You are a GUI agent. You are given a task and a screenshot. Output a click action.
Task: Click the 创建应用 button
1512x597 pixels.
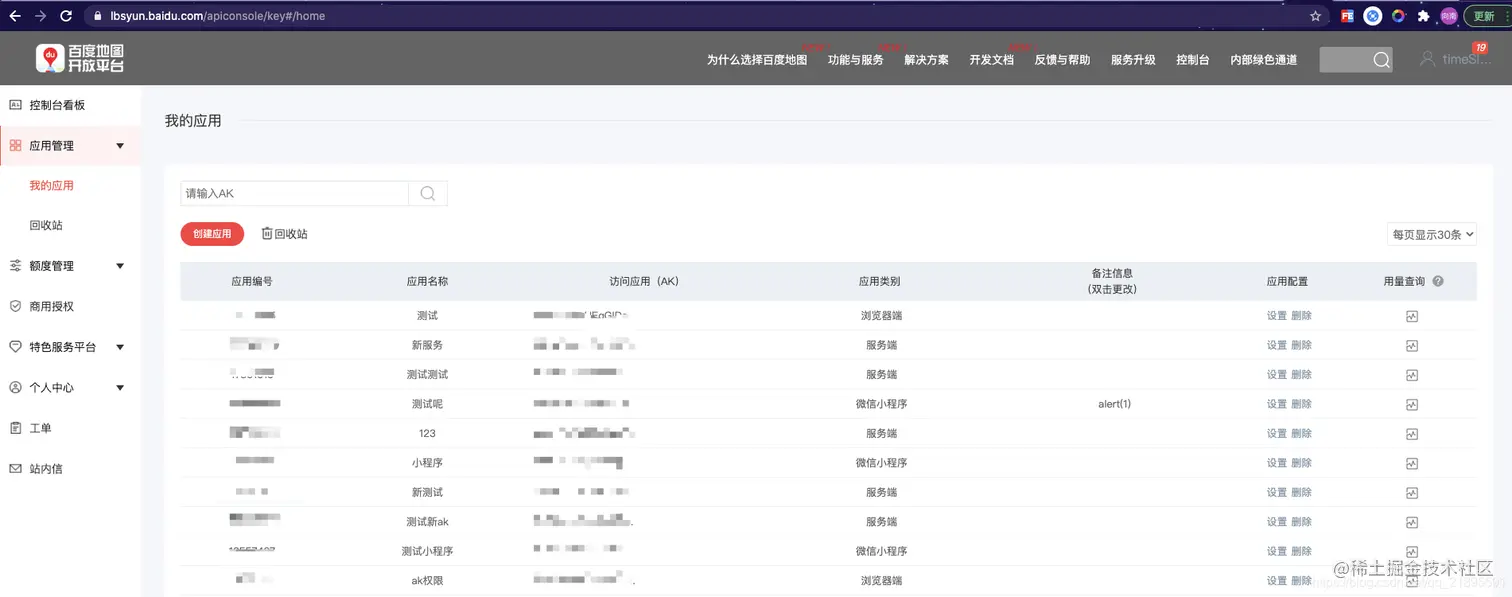211,233
